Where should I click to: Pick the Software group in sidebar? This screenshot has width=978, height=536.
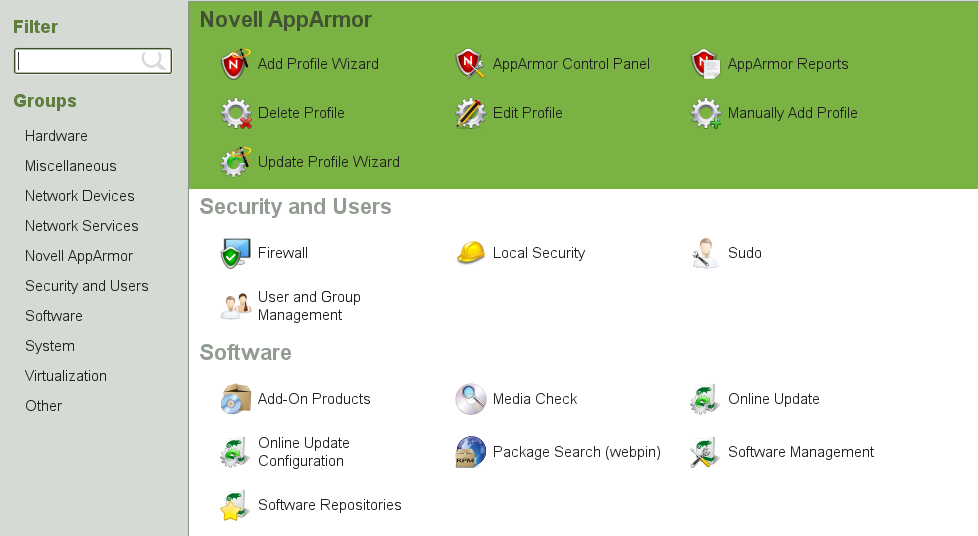(x=54, y=316)
